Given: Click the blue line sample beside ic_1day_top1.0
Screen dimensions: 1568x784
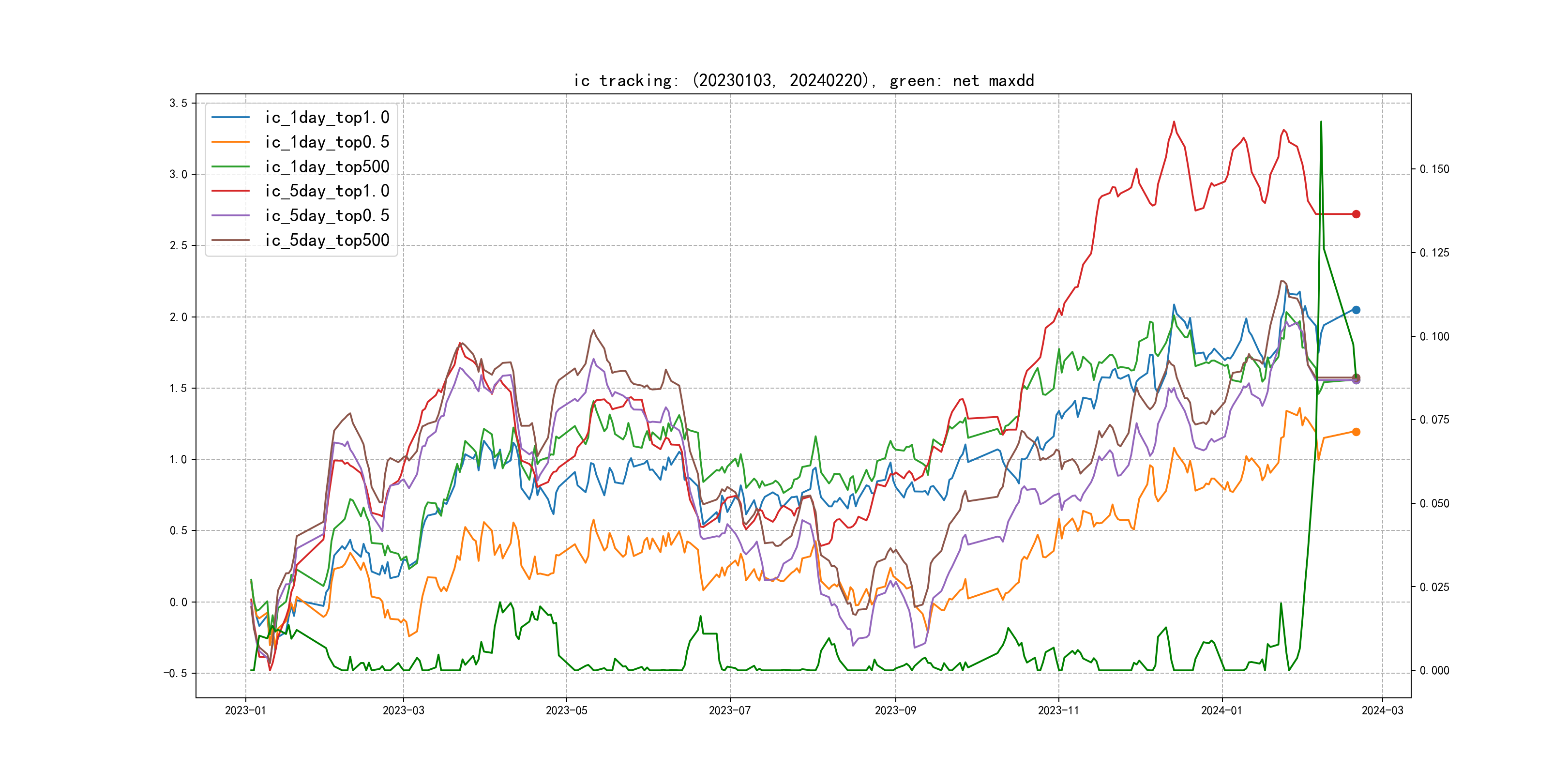Looking at the screenshot, I should (x=230, y=118).
